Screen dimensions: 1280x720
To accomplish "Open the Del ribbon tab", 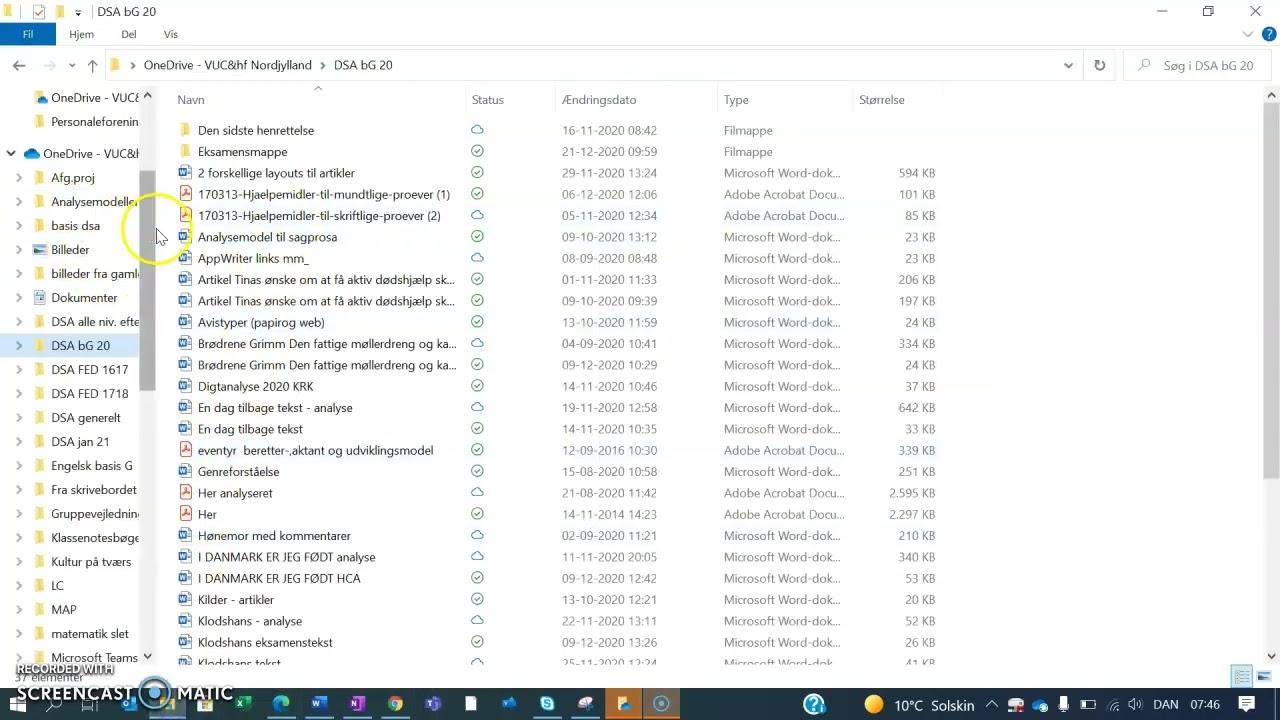I will point(129,34).
